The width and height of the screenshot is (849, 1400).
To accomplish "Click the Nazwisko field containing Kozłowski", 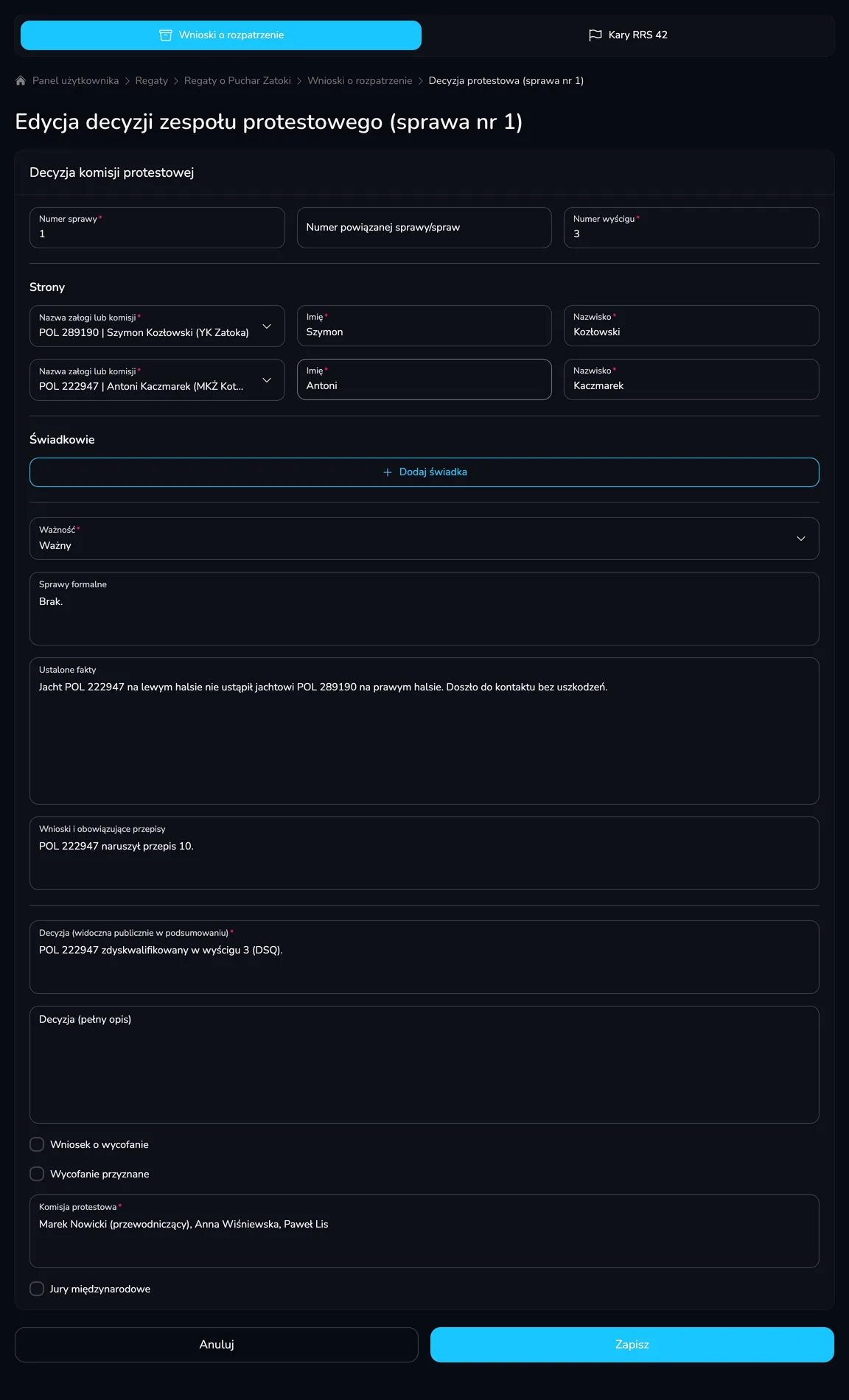I will pyautogui.click(x=691, y=326).
